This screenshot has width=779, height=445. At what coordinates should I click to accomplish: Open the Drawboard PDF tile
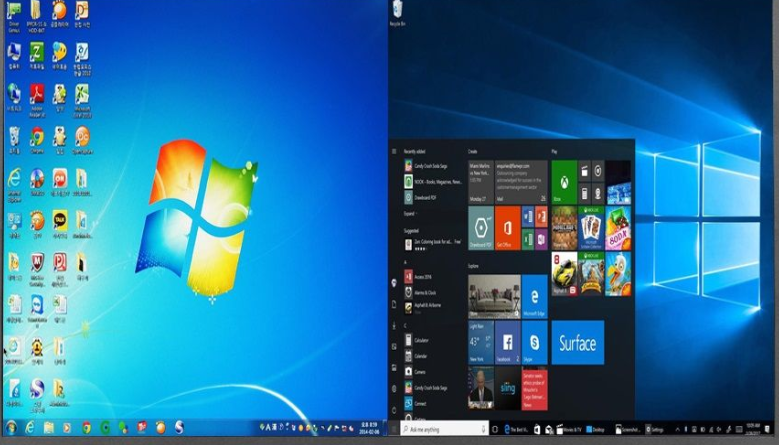[481, 228]
